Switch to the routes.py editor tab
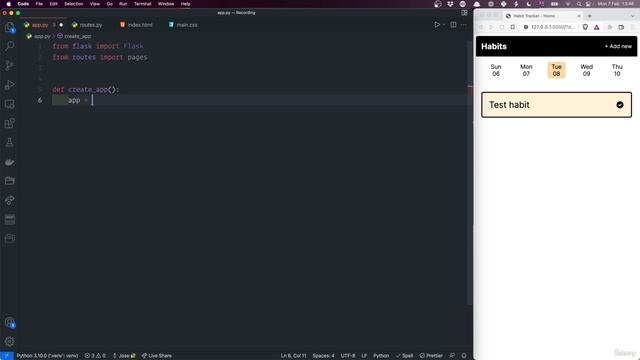640x360 pixels. tap(91, 25)
